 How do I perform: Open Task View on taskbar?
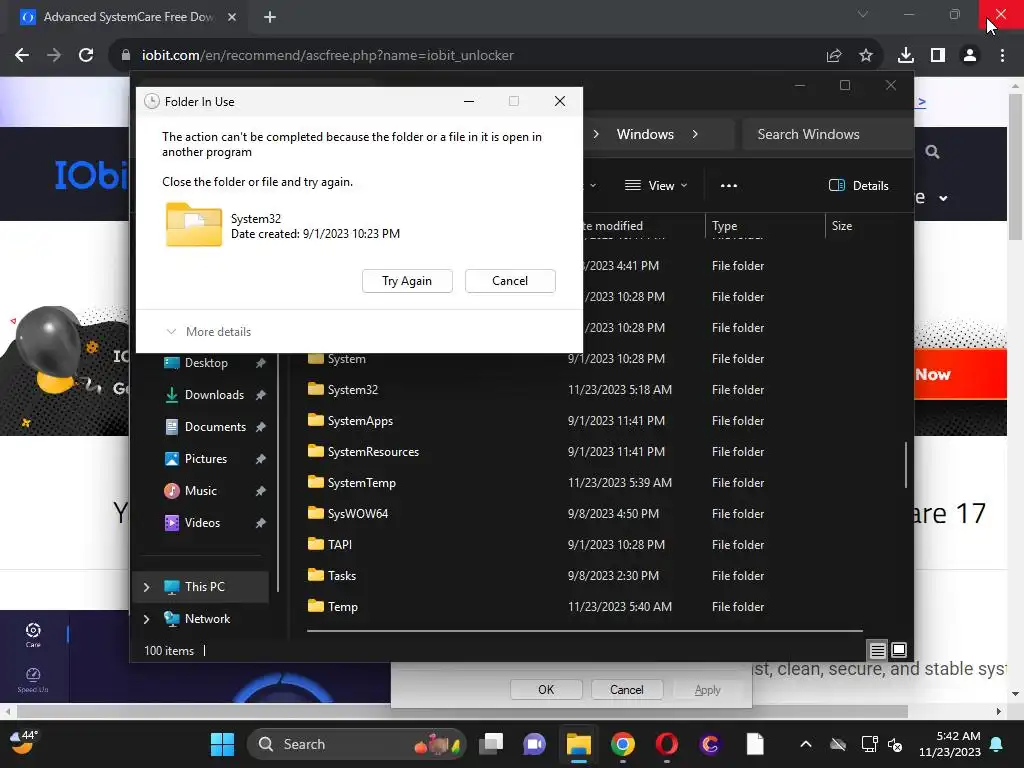coord(491,744)
